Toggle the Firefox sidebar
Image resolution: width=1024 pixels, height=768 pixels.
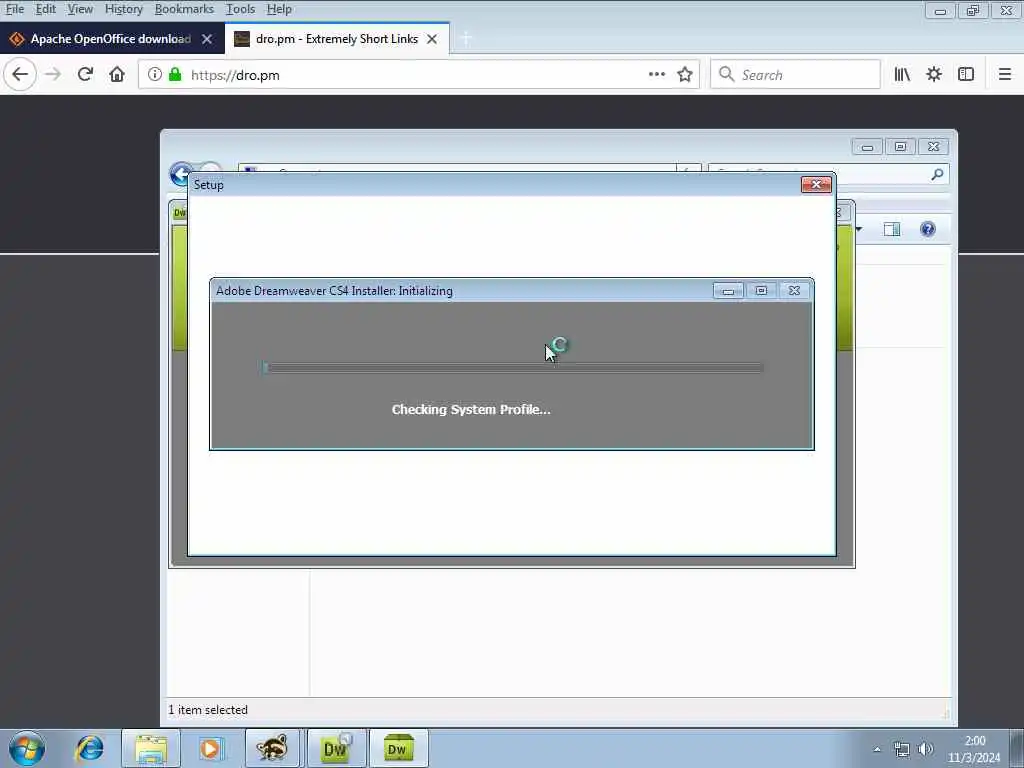click(966, 74)
